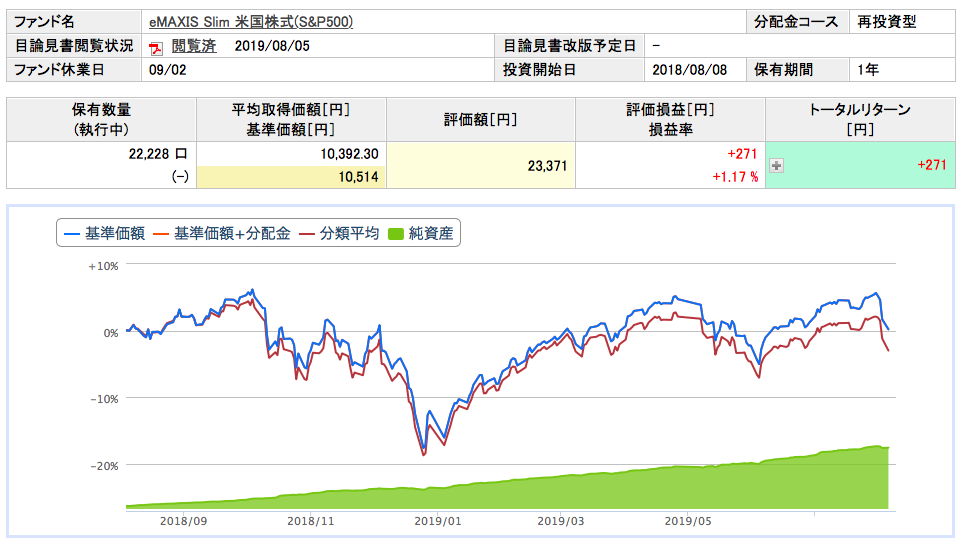This screenshot has width=962, height=543.
Task: Click the 保有数量 (執行中) column header
Action: 101,120
